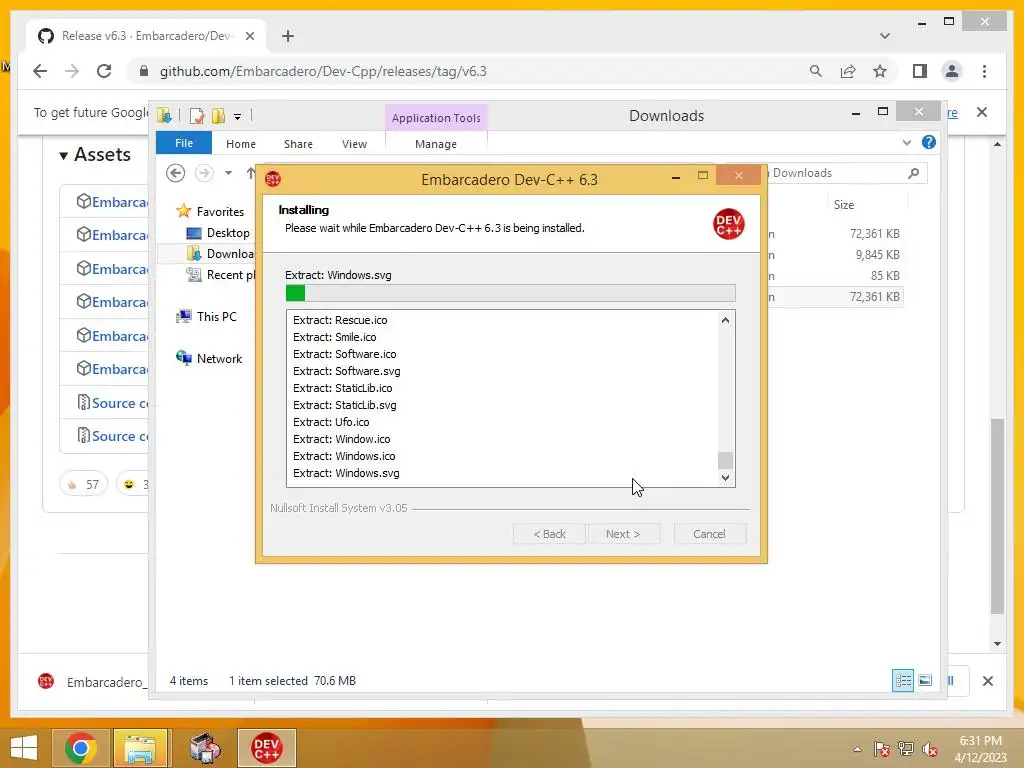Open the Chrome tab search chevron
The width and height of the screenshot is (1024, 768).
click(884, 36)
